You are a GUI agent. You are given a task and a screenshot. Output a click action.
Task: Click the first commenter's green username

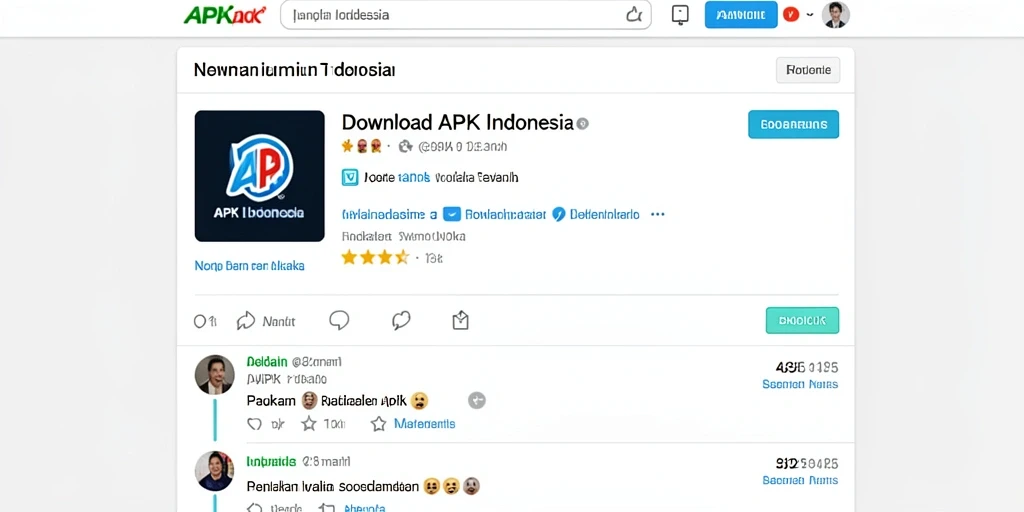267,361
